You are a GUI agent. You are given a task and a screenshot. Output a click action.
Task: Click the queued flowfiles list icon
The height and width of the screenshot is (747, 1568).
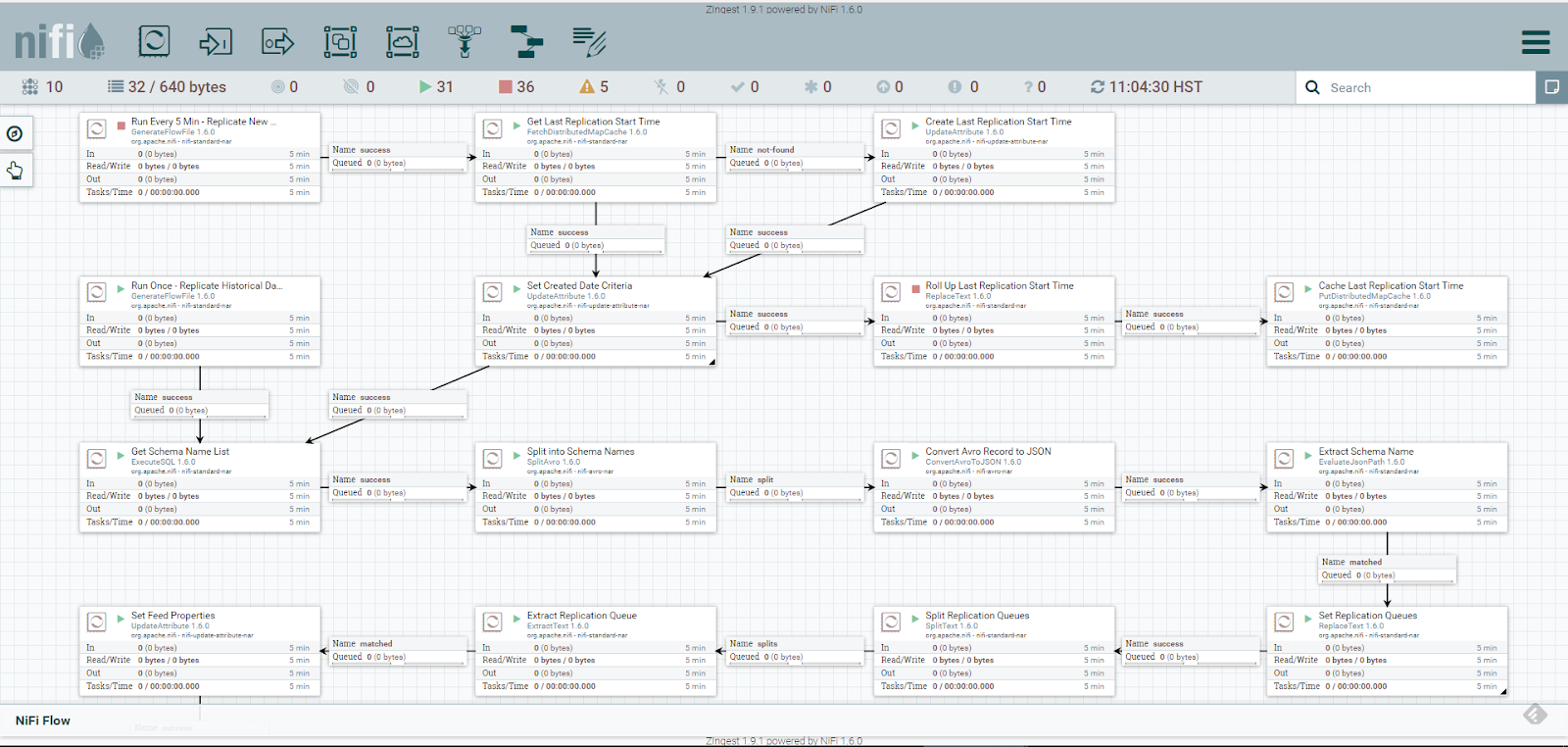(116, 87)
